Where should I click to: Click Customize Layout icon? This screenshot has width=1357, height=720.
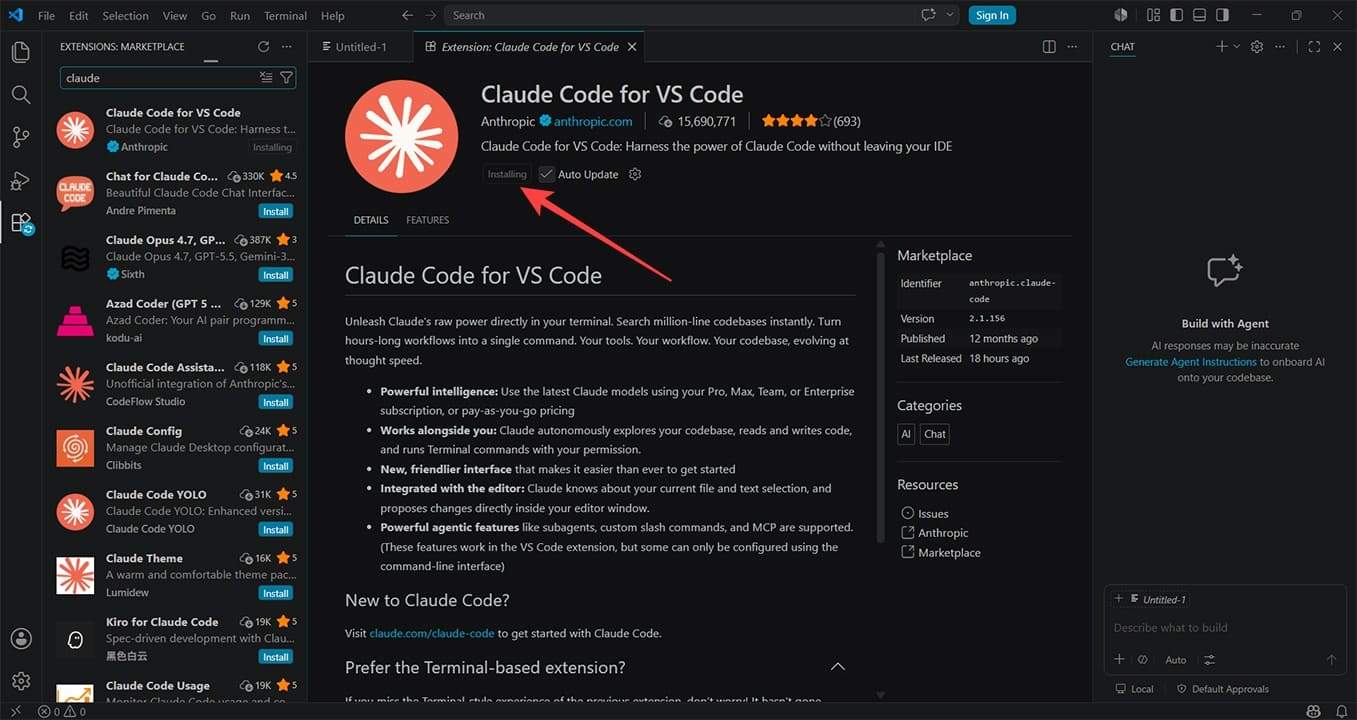tap(1153, 15)
